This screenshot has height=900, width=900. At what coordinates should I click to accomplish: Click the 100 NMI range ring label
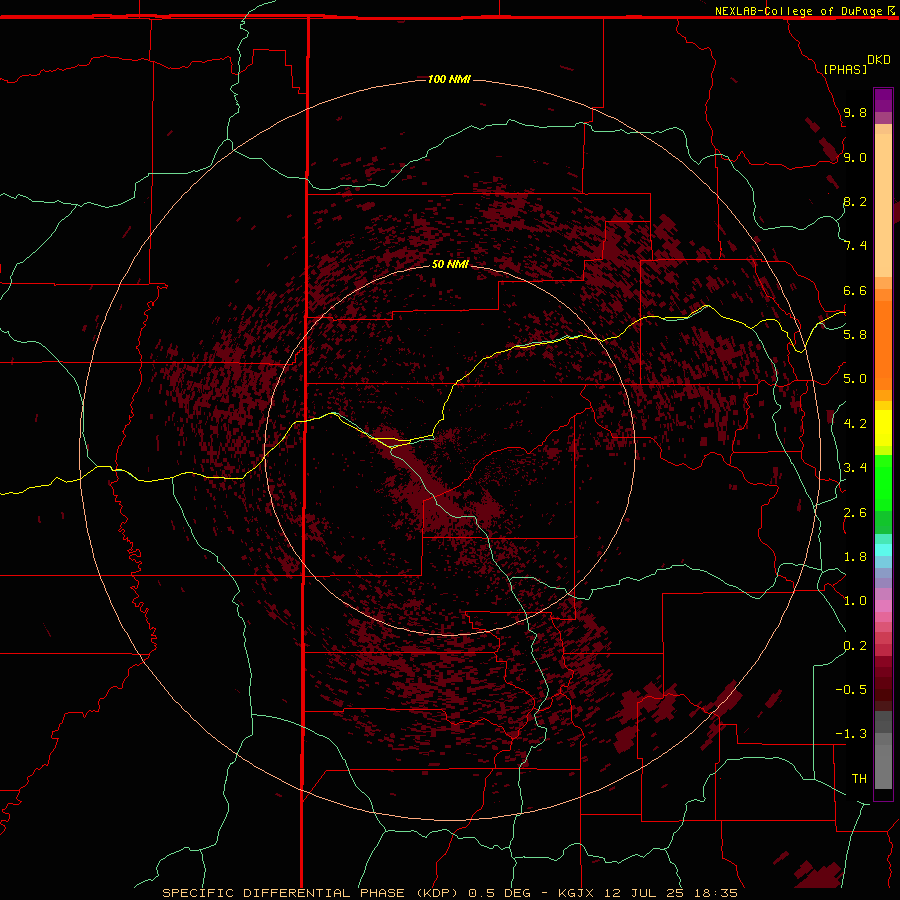click(449, 79)
